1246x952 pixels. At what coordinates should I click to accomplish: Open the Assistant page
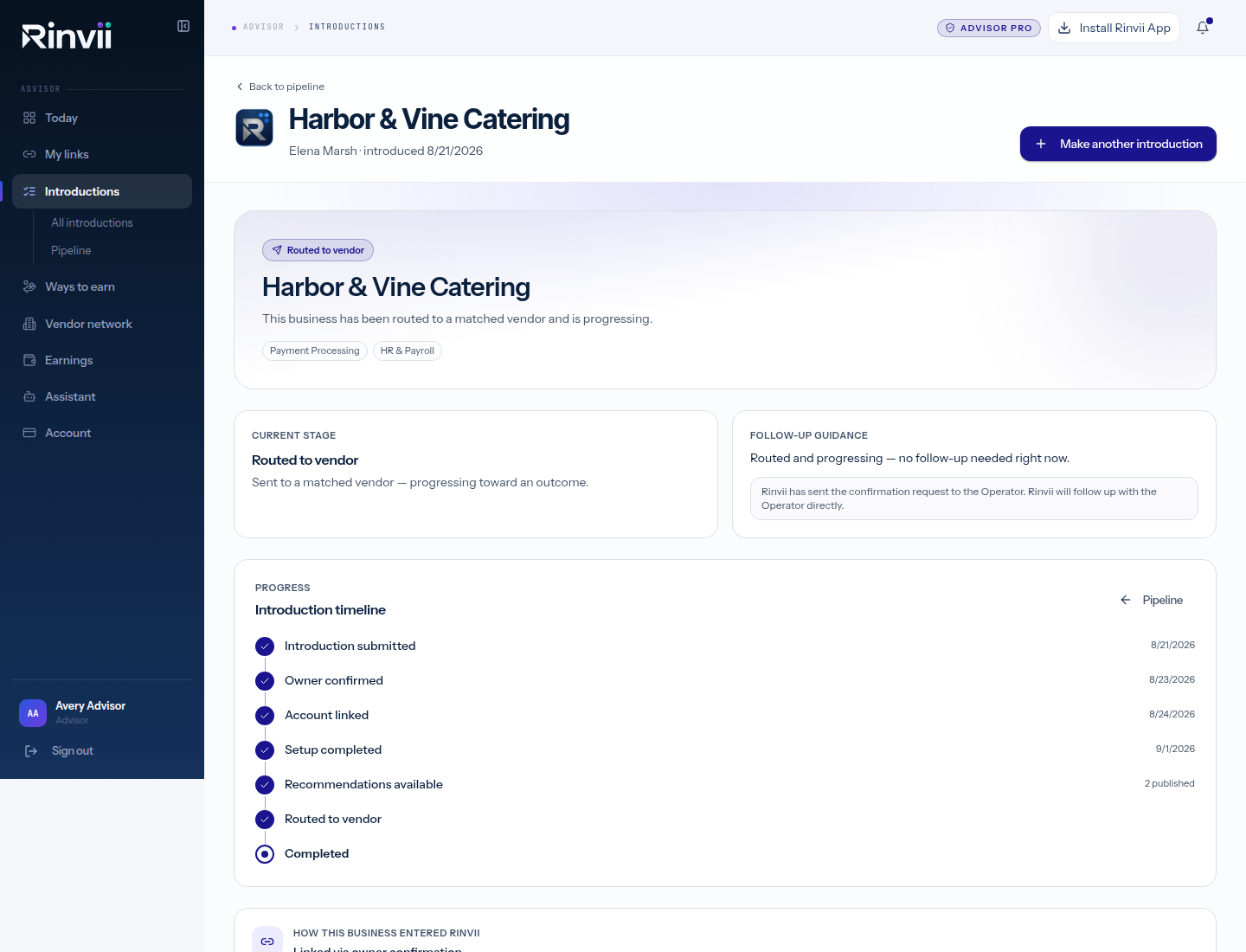tap(102, 396)
